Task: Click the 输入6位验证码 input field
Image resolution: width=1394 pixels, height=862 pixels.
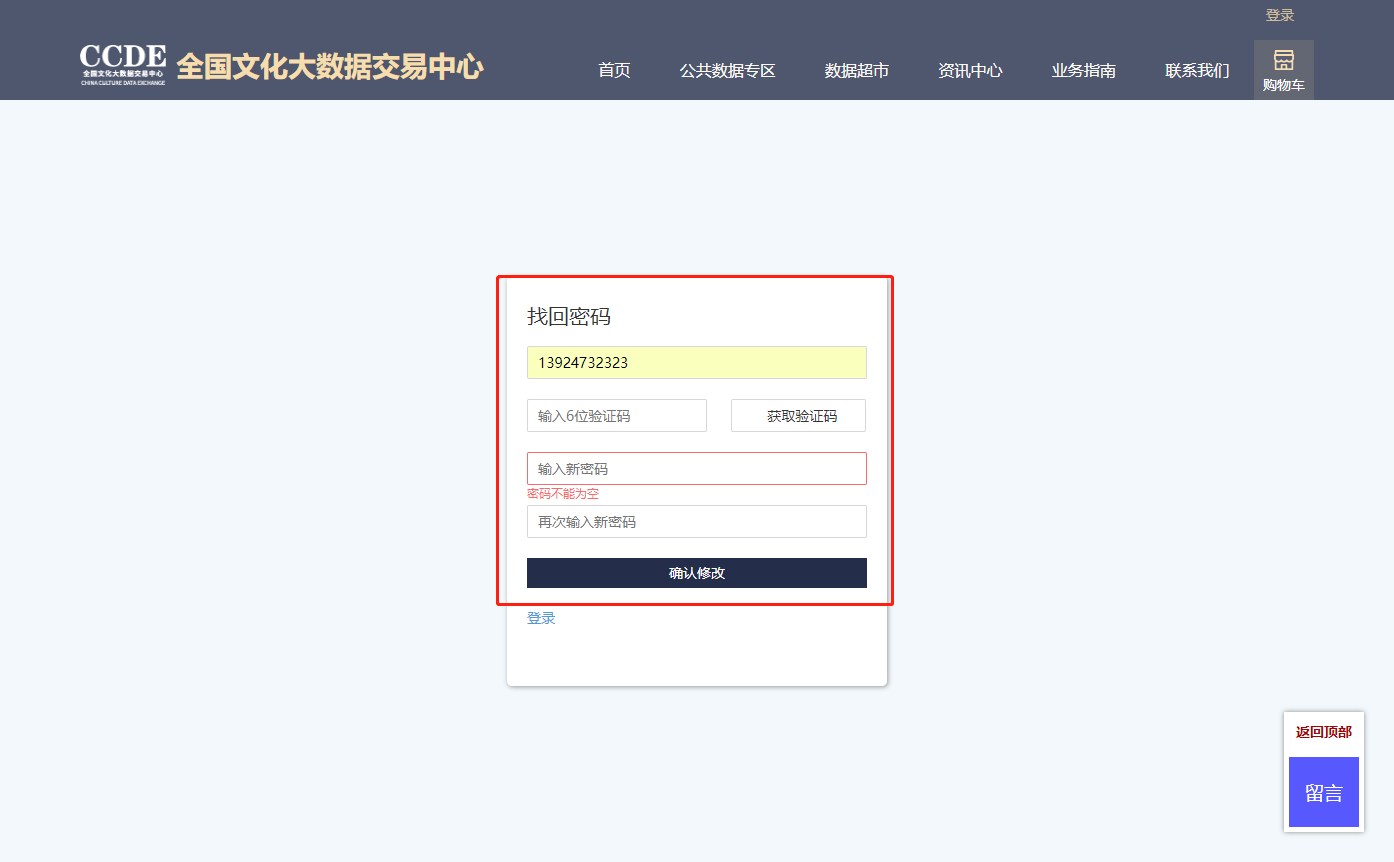Action: point(616,416)
